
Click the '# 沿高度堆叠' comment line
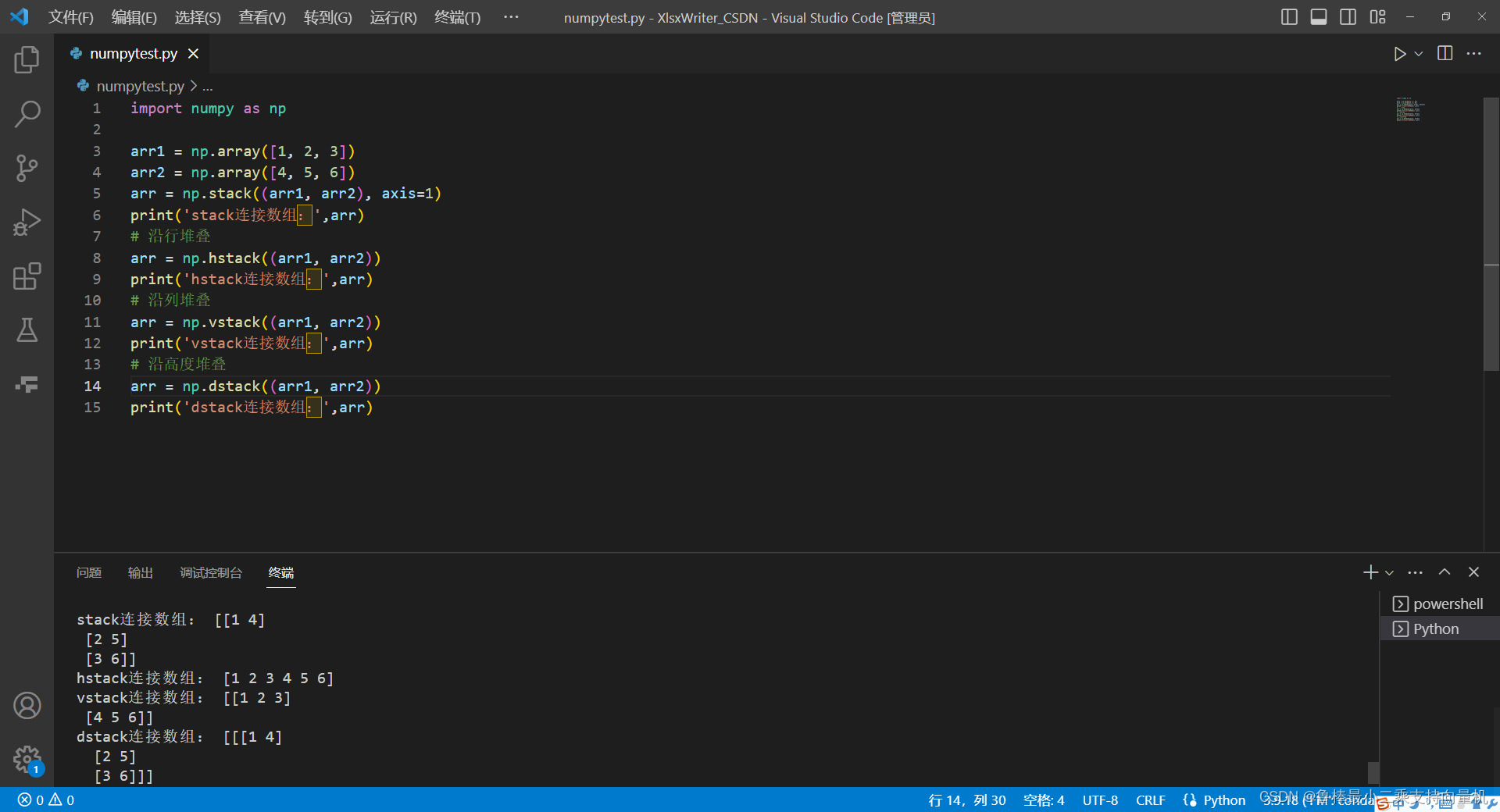[178, 365]
